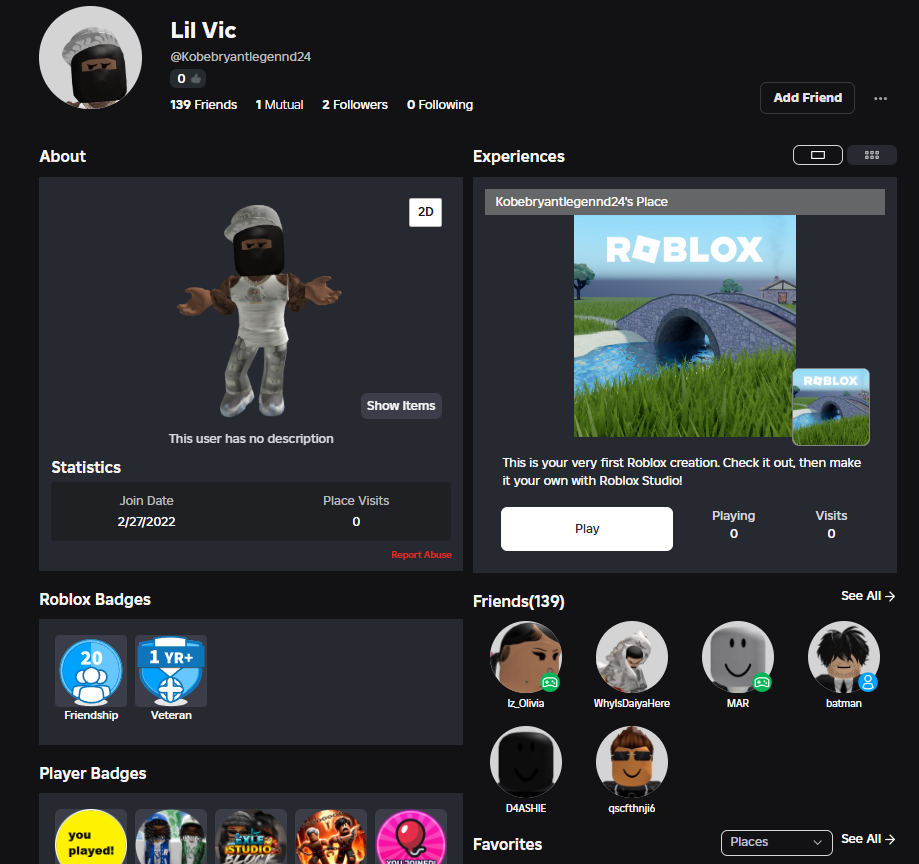Open MAR's friend avatar

tap(738, 657)
